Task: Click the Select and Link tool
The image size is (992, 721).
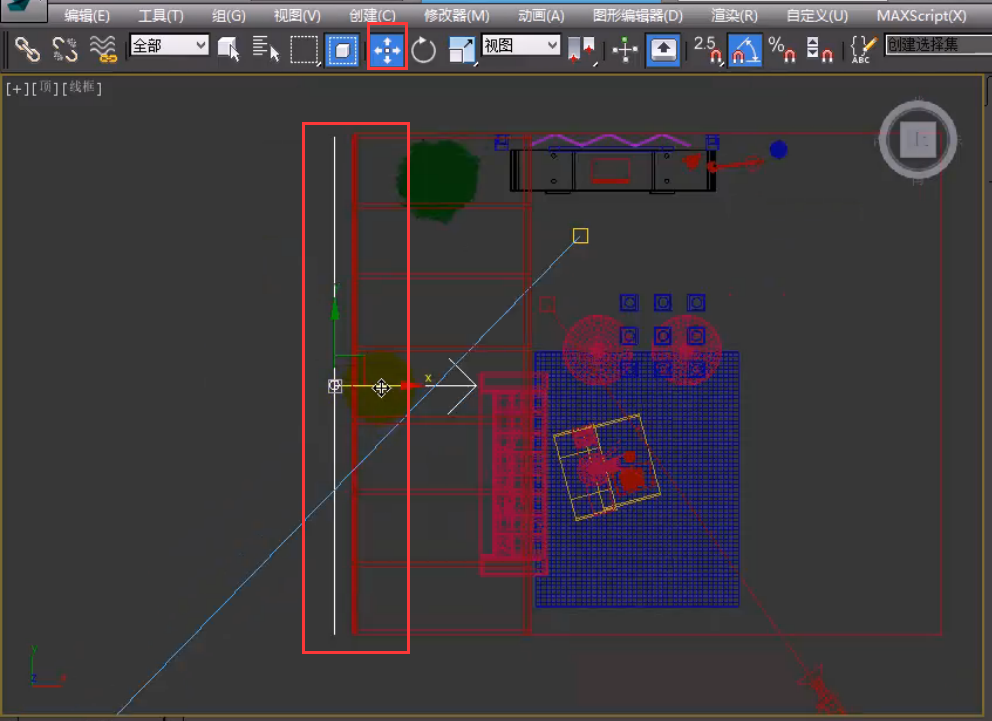Action: point(27,48)
